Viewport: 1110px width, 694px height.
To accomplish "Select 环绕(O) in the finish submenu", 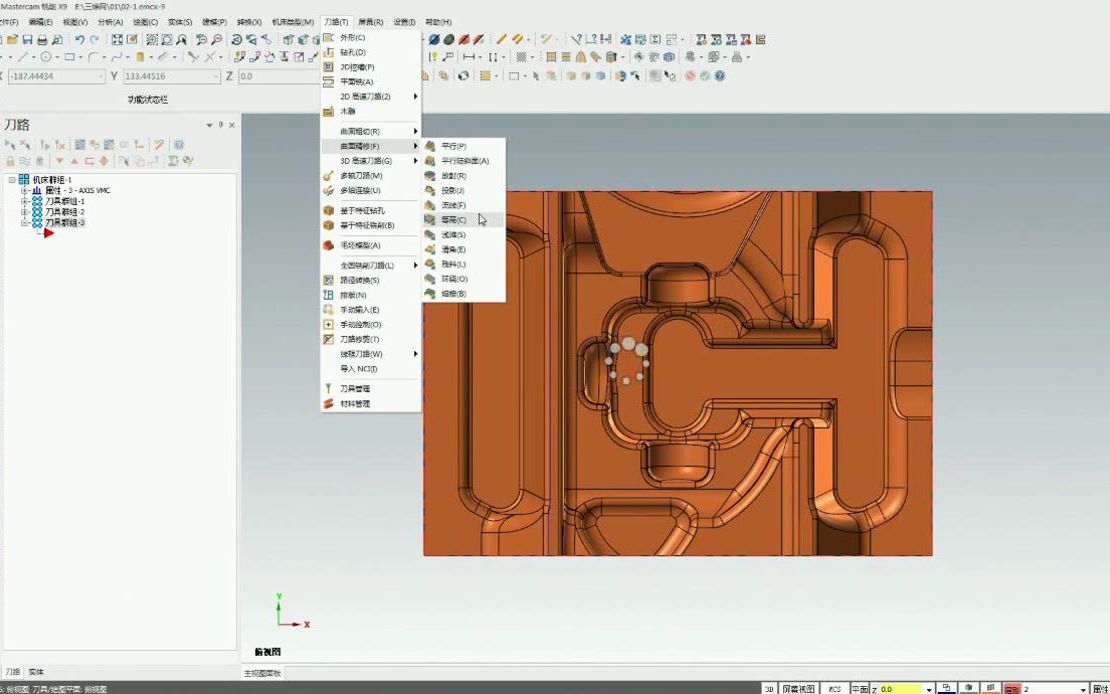I will [x=464, y=279].
